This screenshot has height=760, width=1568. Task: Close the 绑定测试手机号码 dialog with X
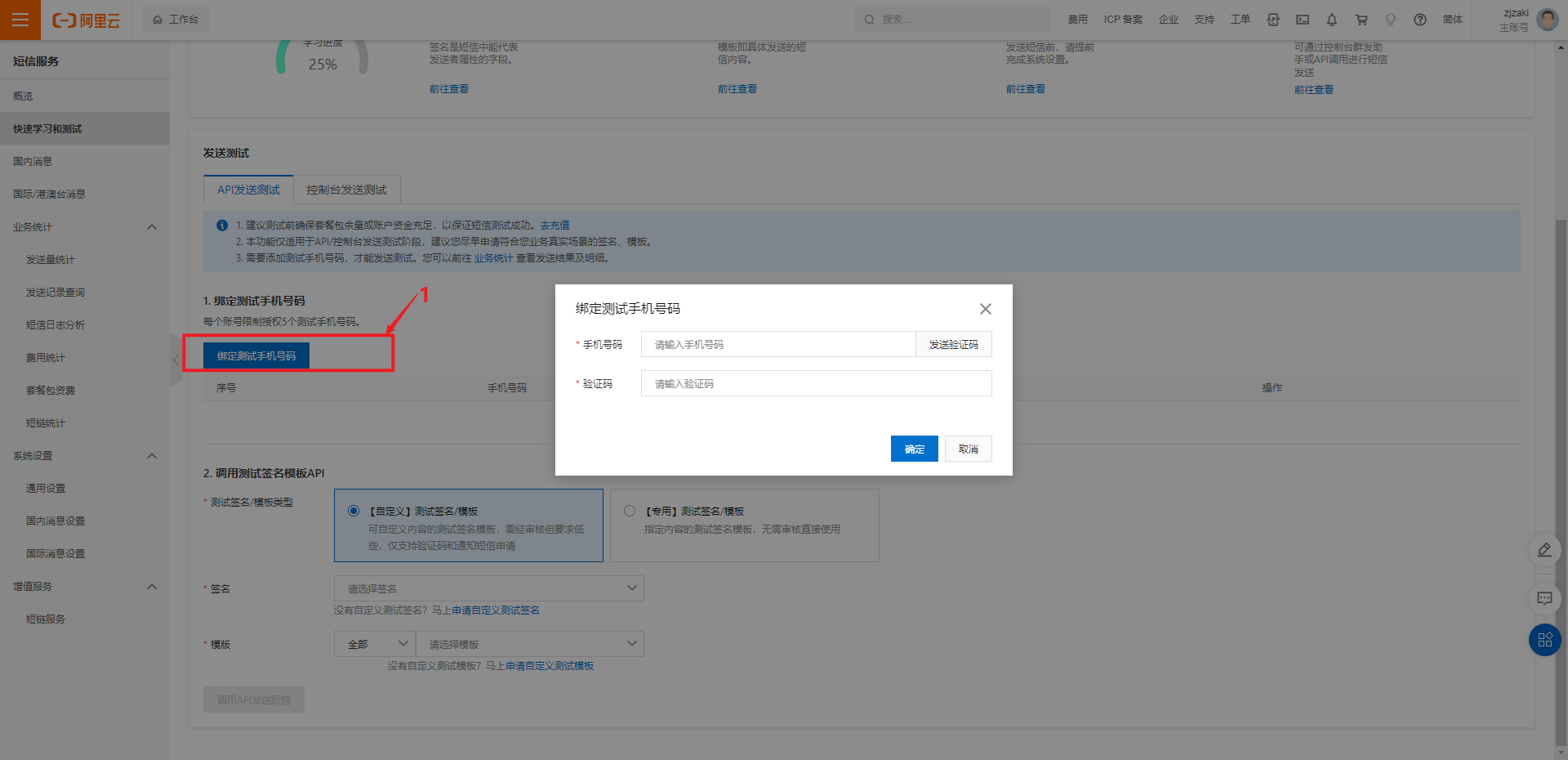tap(985, 309)
